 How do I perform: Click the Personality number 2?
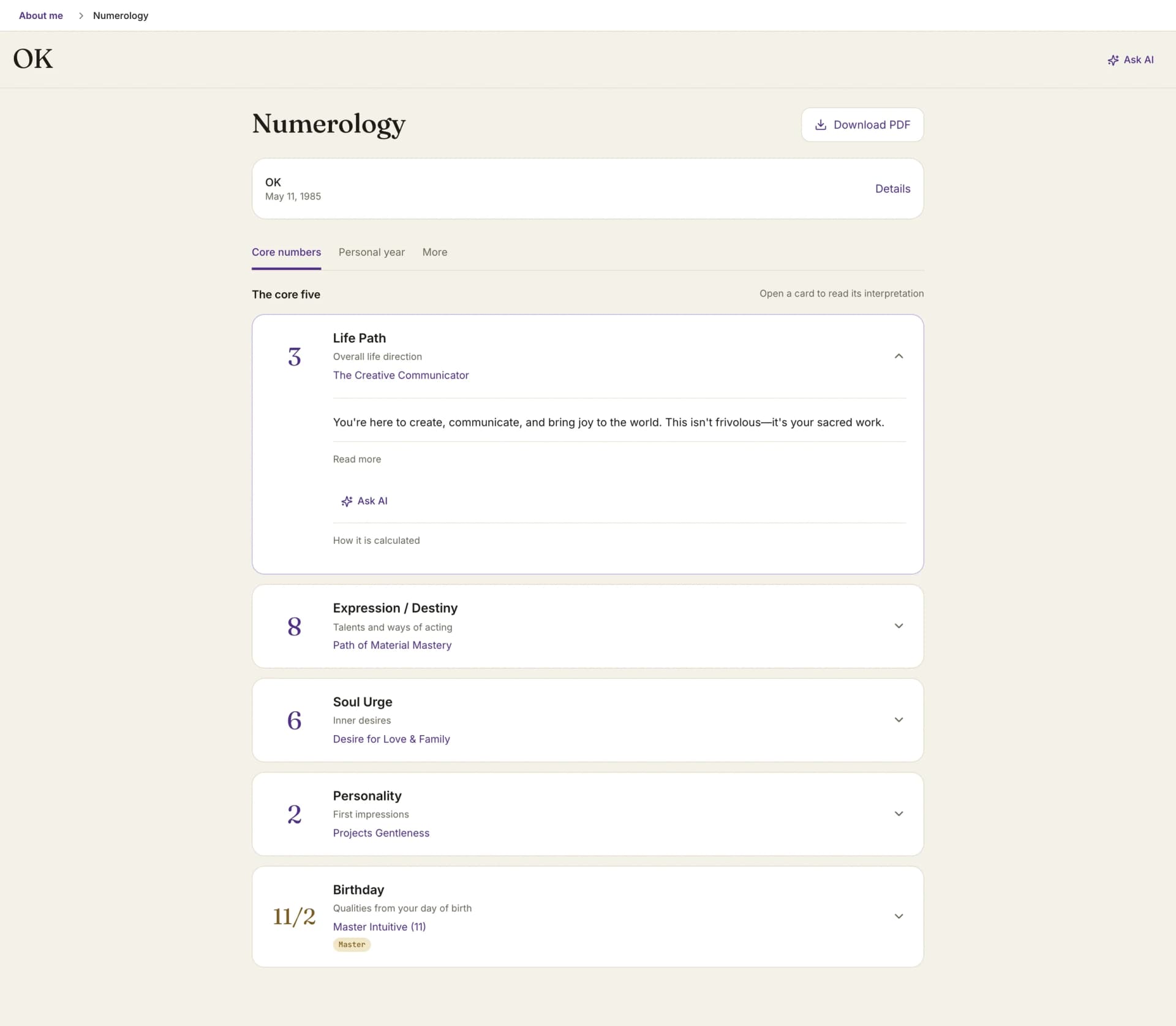[294, 814]
